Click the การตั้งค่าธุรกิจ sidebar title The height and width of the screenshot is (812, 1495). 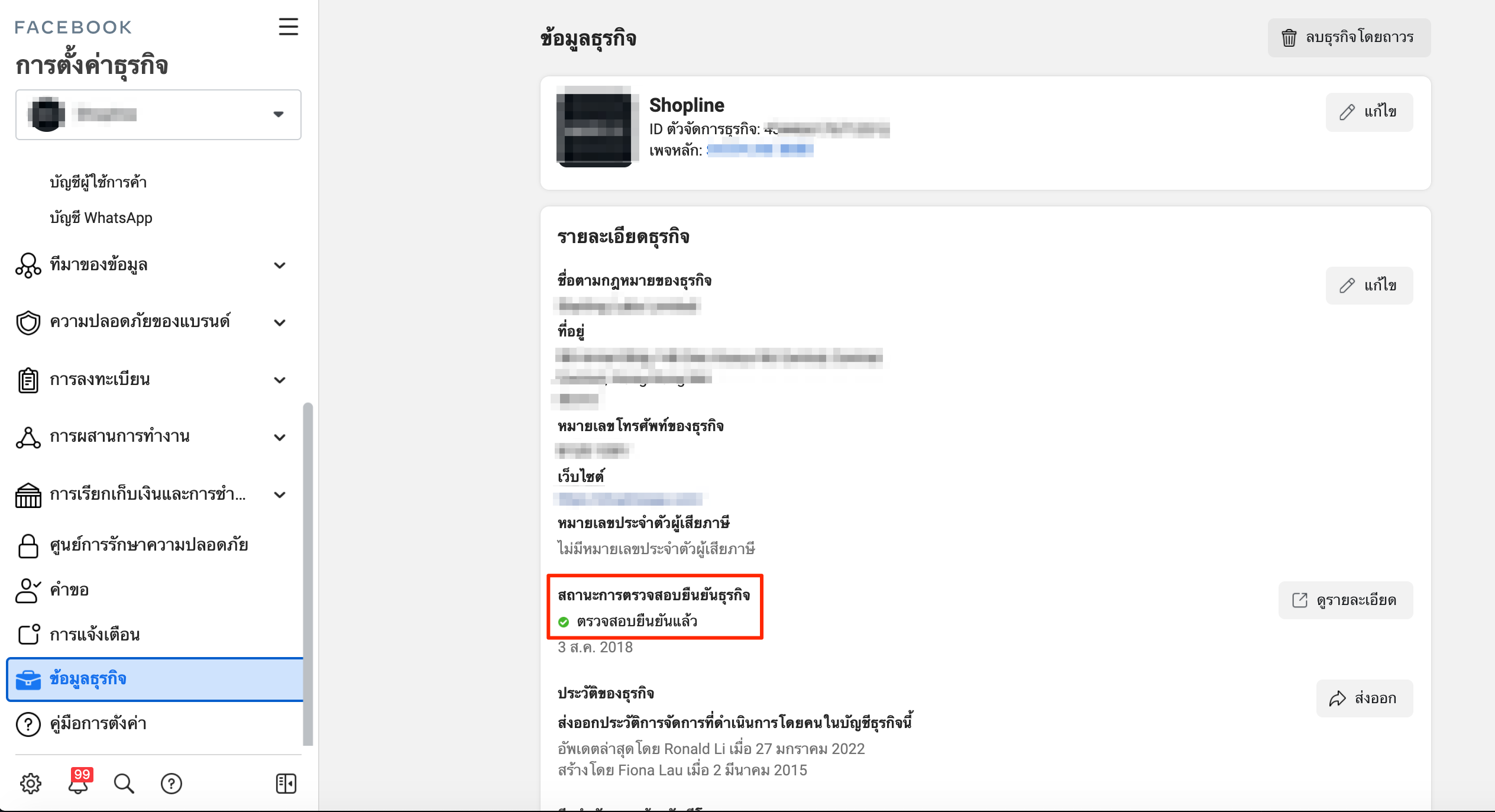(92, 66)
